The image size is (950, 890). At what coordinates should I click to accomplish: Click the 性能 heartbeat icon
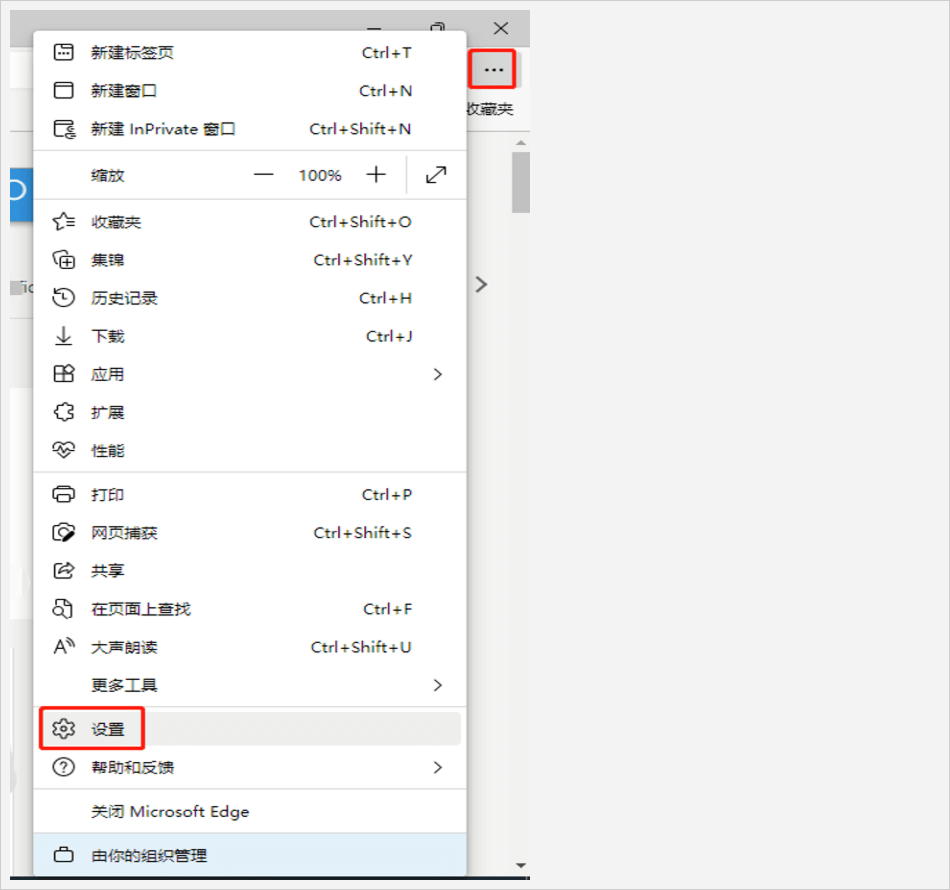64,450
